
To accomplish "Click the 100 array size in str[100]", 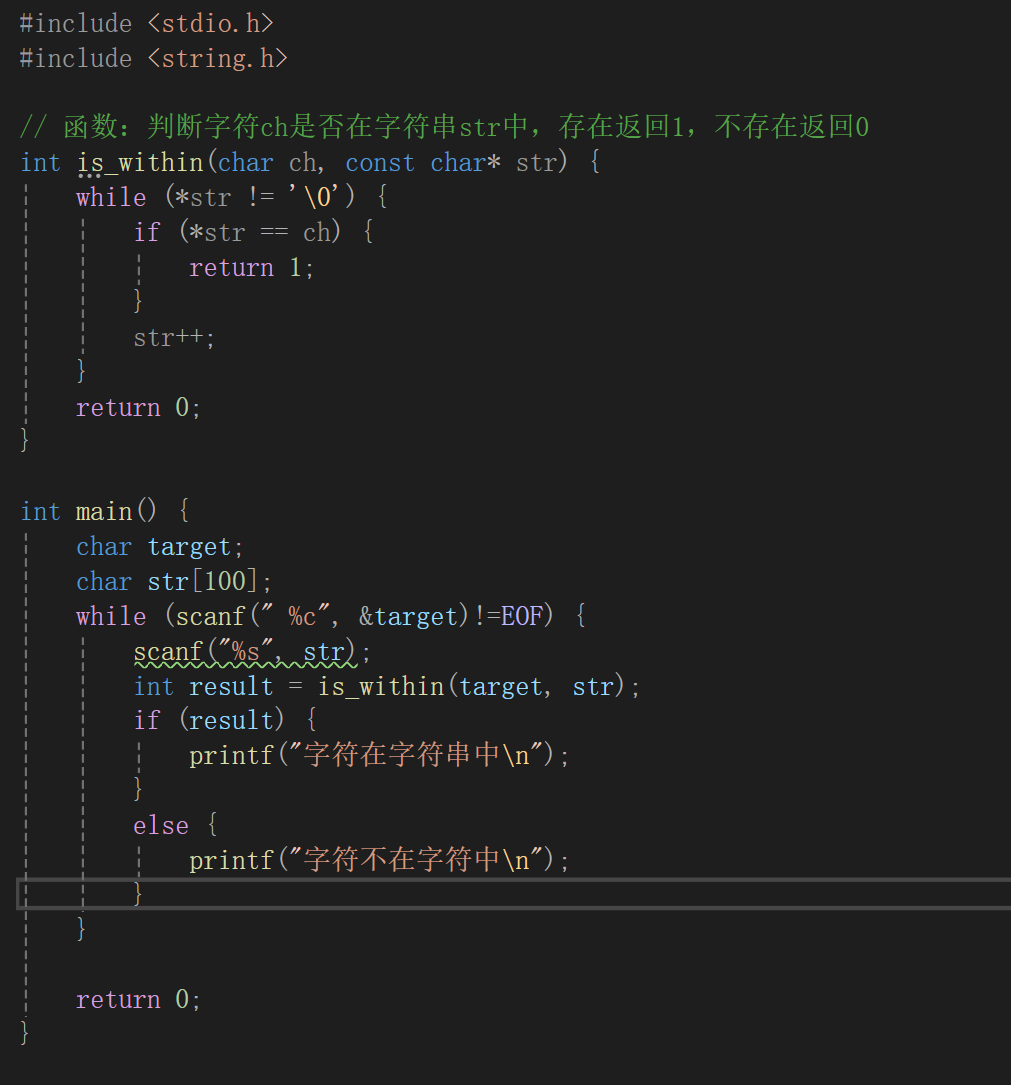I will click(226, 581).
